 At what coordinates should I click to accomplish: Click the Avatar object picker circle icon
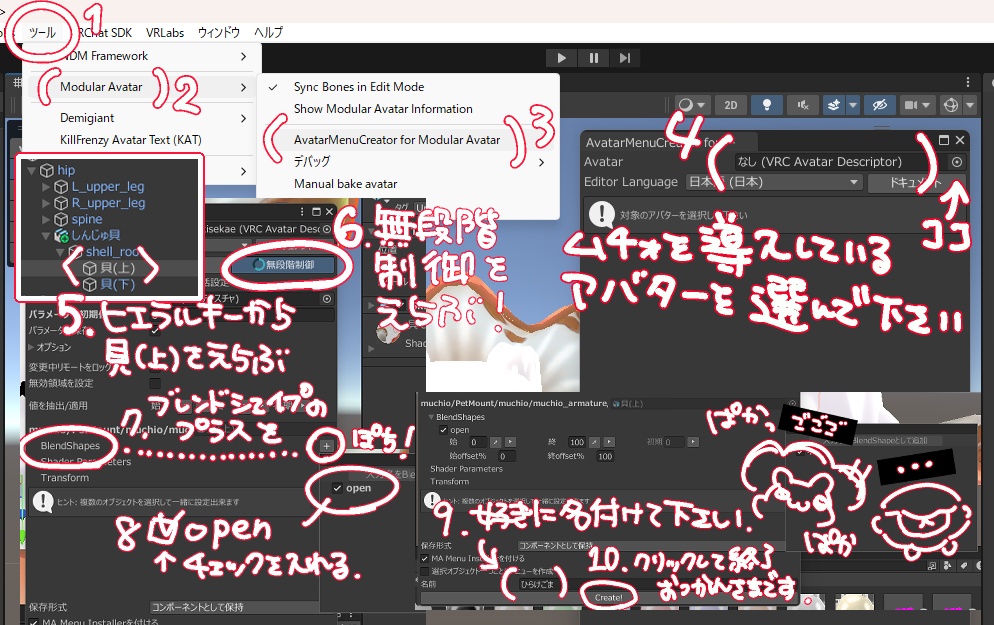pos(957,162)
